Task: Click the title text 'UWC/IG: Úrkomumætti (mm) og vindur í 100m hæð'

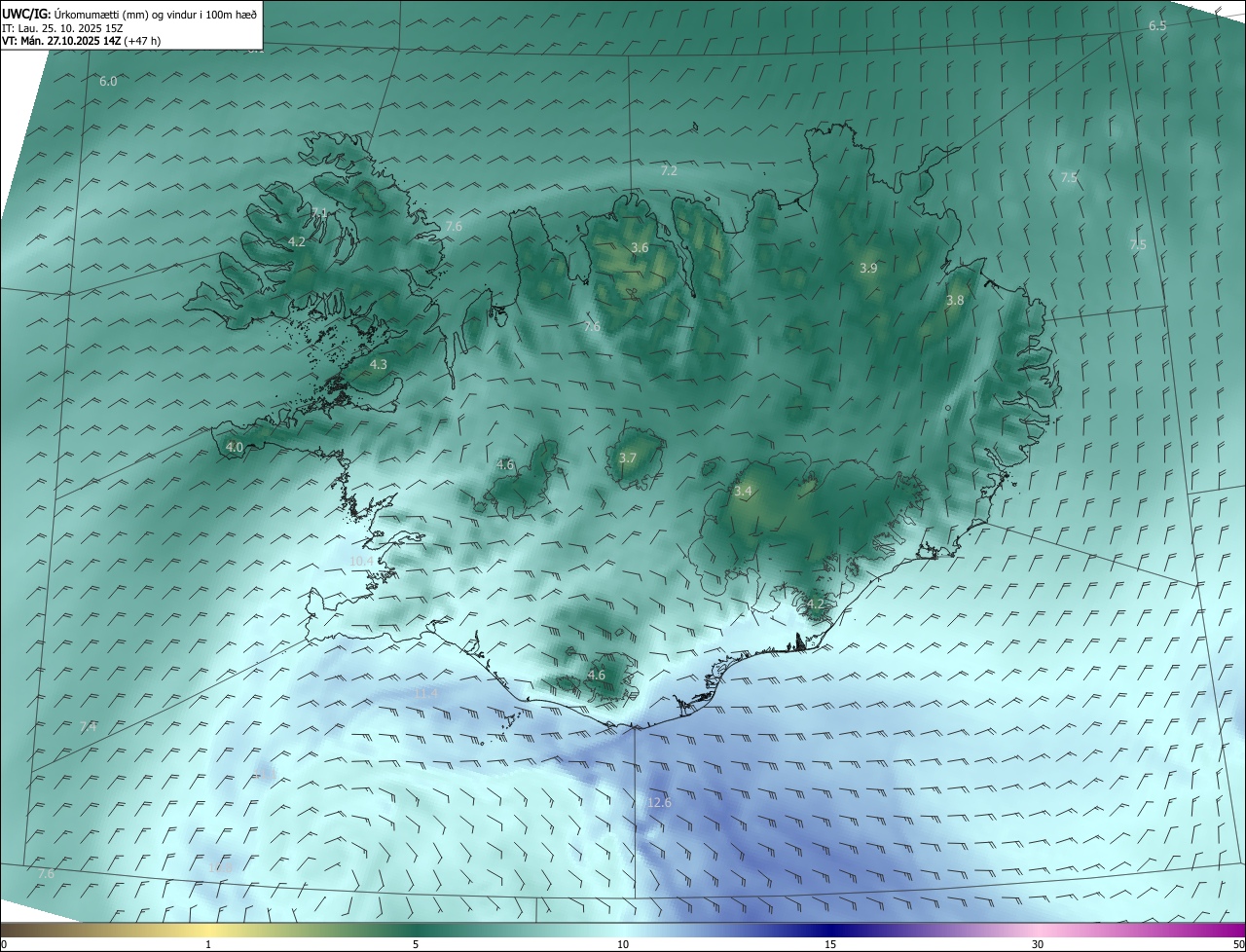Action: (x=128, y=13)
